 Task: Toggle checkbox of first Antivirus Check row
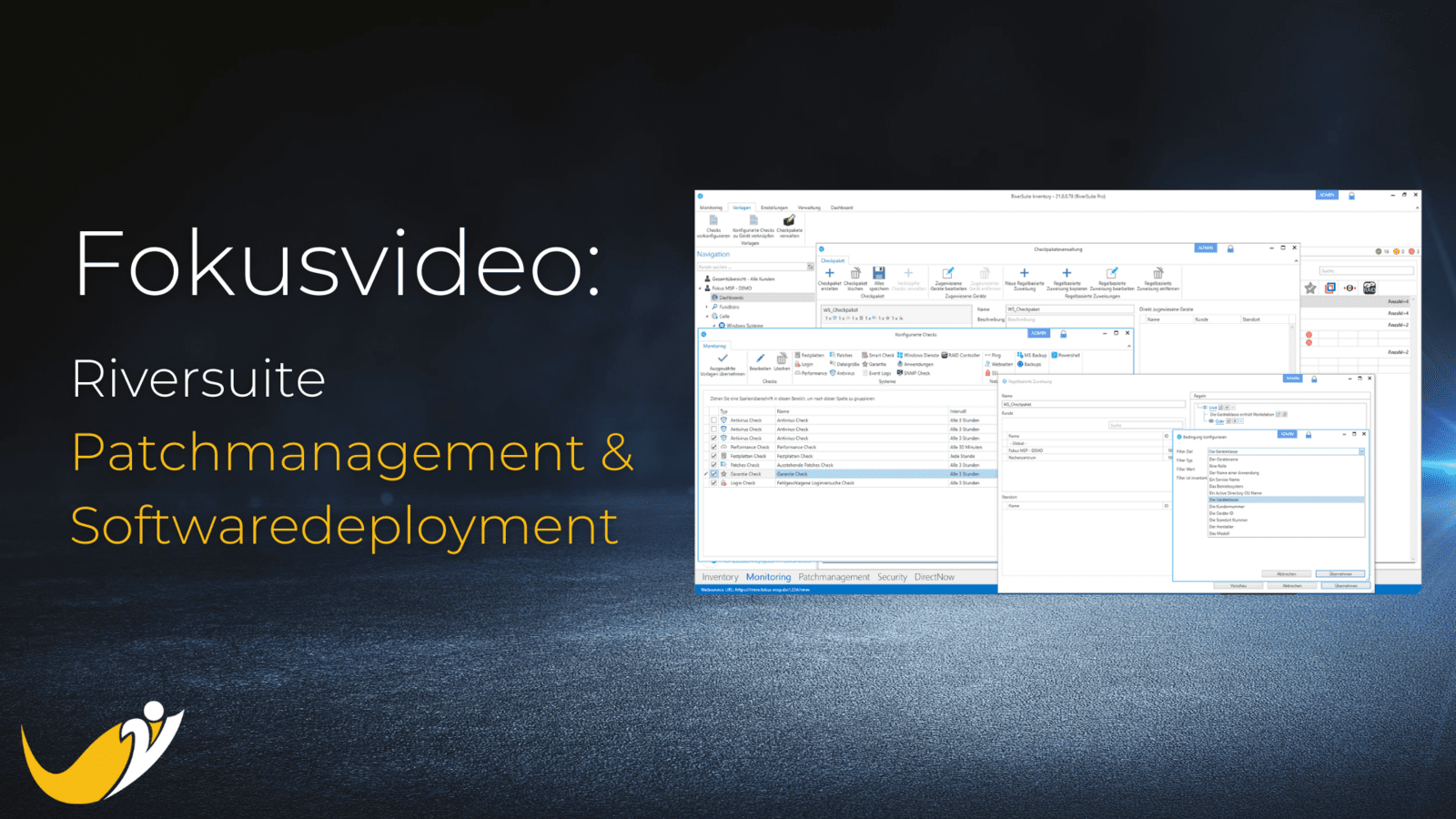pyautogui.click(x=713, y=420)
